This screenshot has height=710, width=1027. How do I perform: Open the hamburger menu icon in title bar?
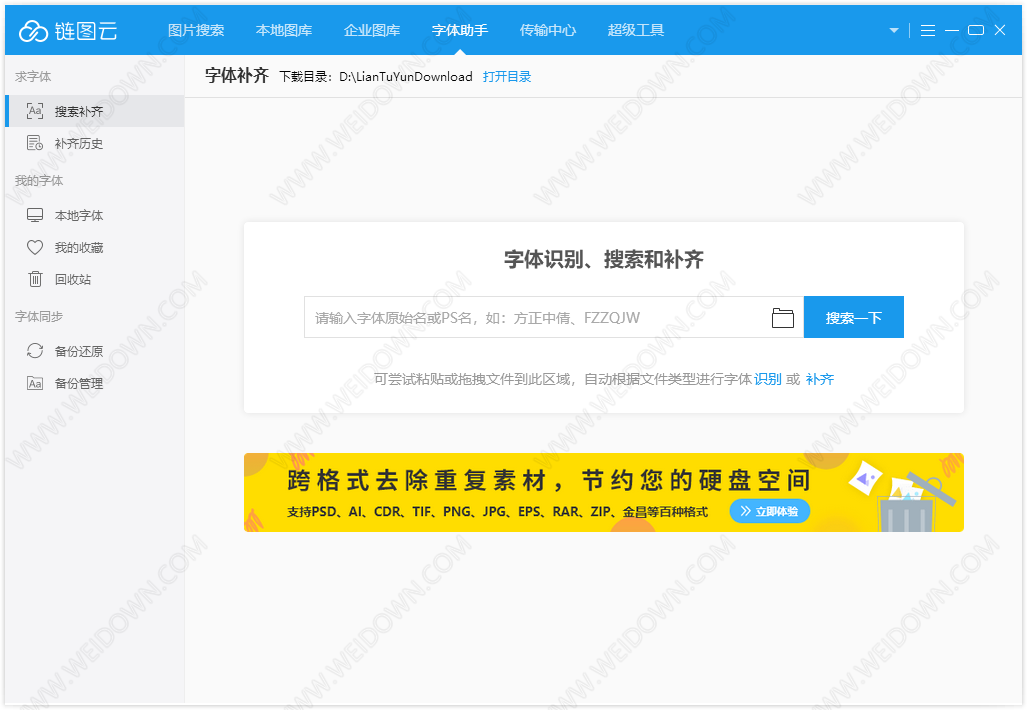[x=927, y=30]
